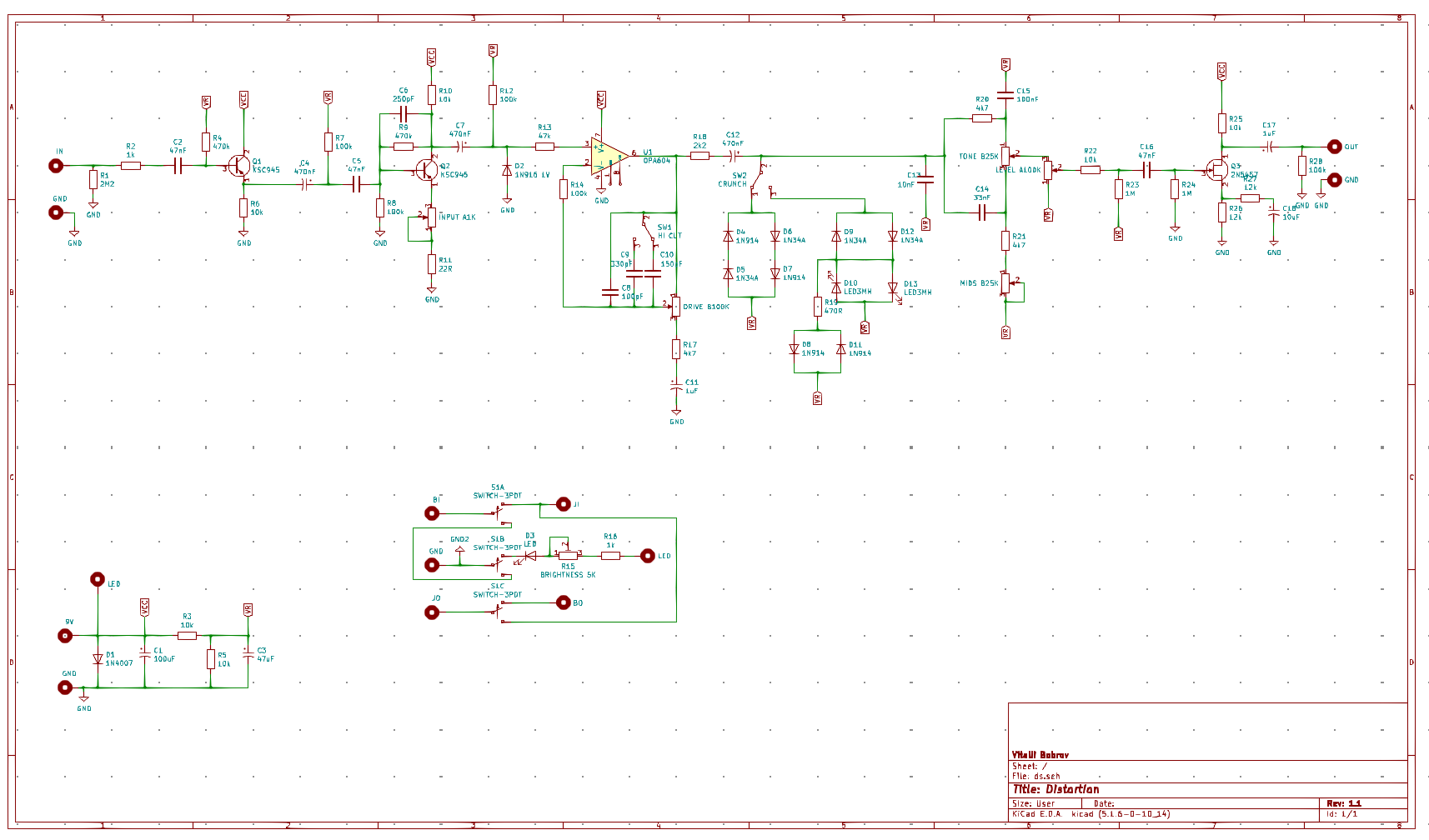
Task: Click the 'Title: Distortion' title block text
Action: tap(1055, 789)
